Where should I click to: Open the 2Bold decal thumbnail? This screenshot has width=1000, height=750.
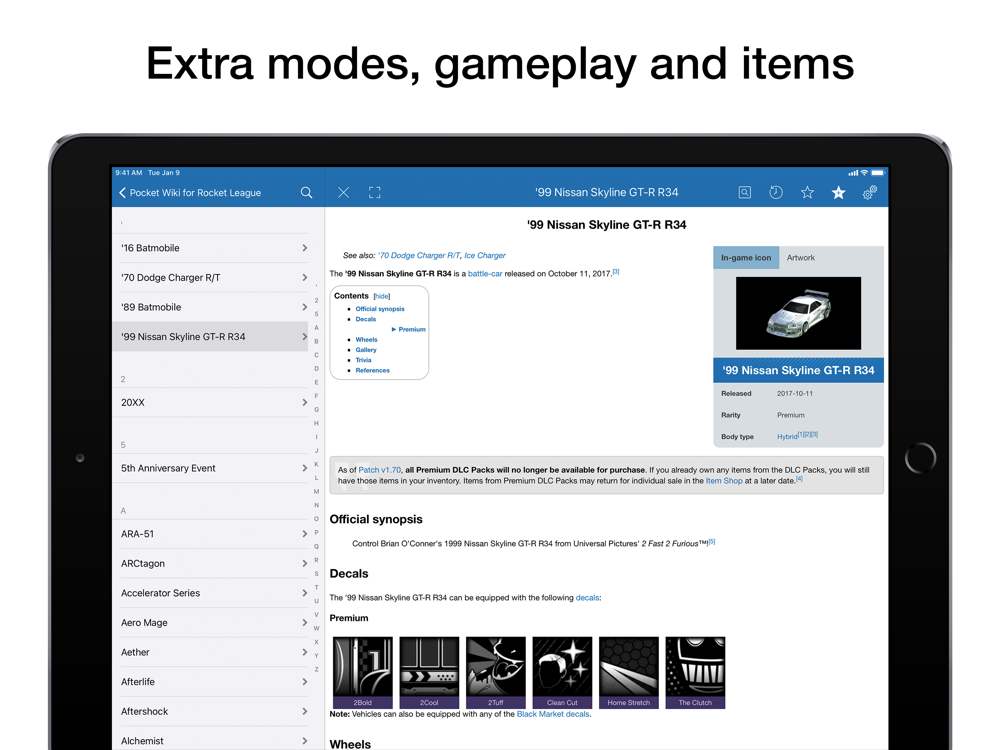[x=363, y=672]
